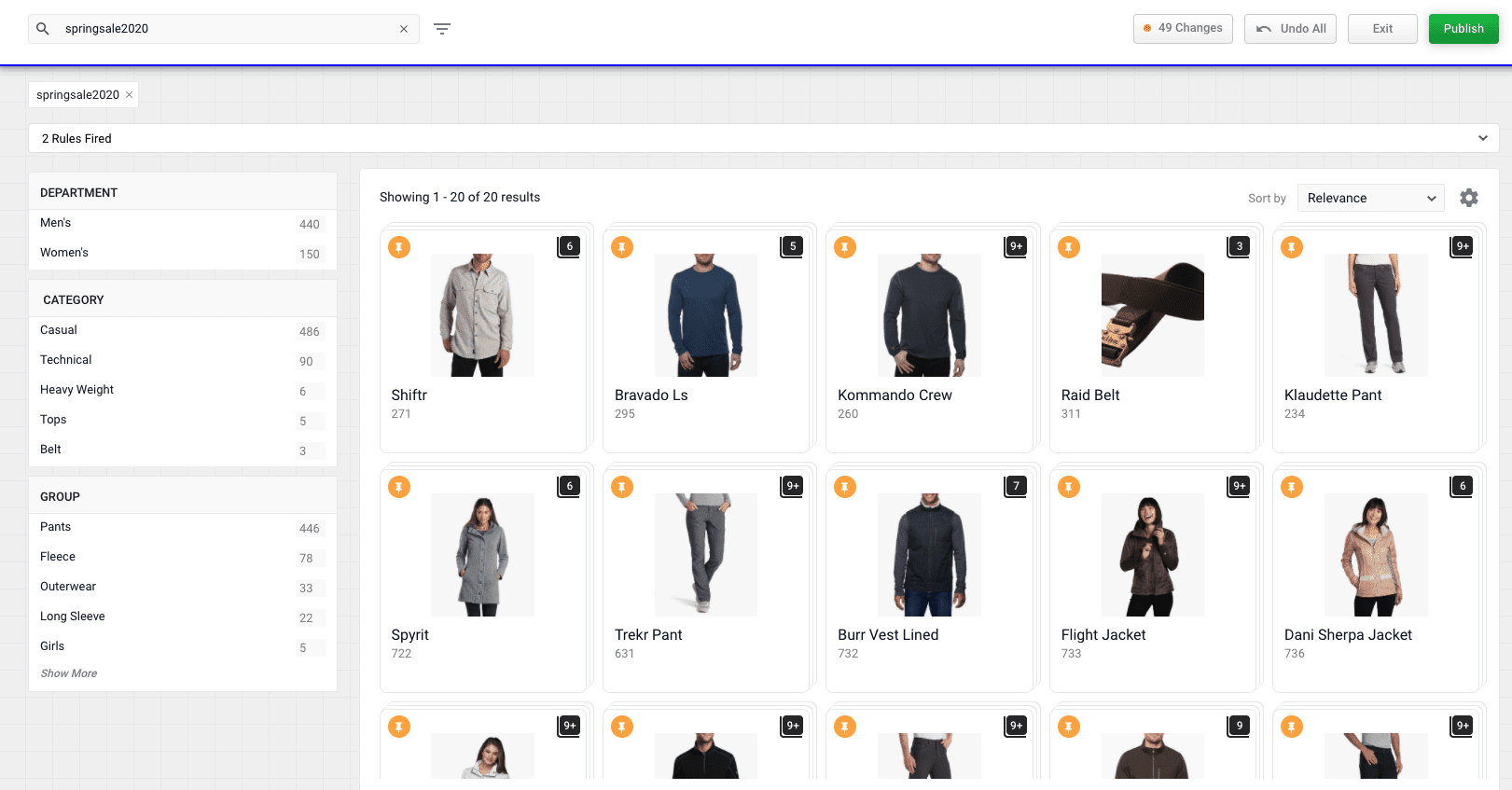This screenshot has width=1512, height=790.
Task: View the 49 Changes list
Action: (x=1183, y=29)
